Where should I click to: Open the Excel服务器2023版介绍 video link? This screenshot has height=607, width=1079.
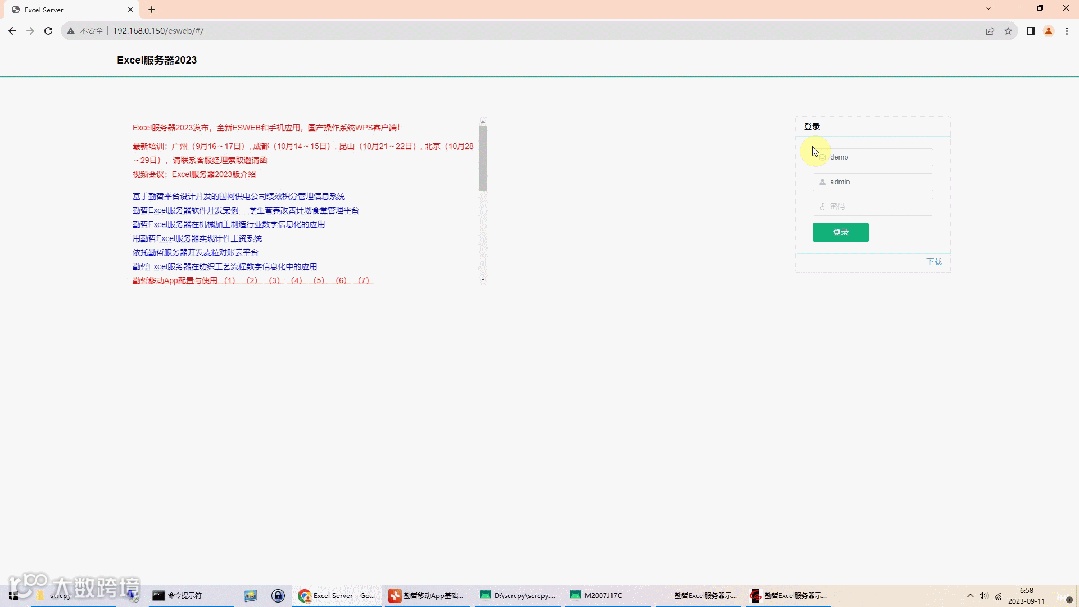click(x=214, y=175)
